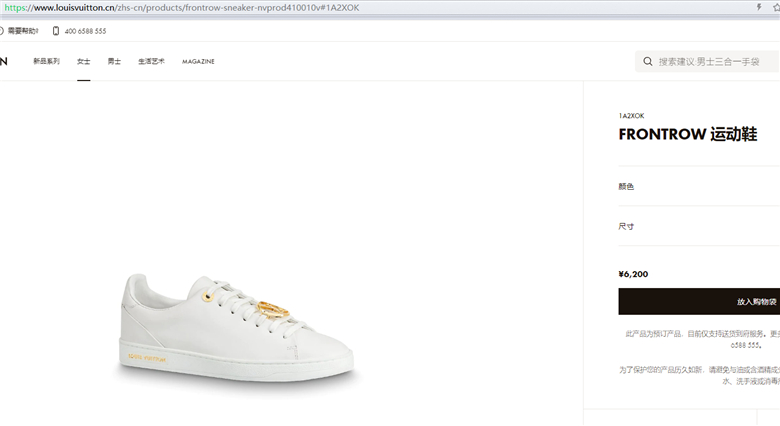
Task: Expand the 尺寸 size option row
Action: click(x=699, y=226)
